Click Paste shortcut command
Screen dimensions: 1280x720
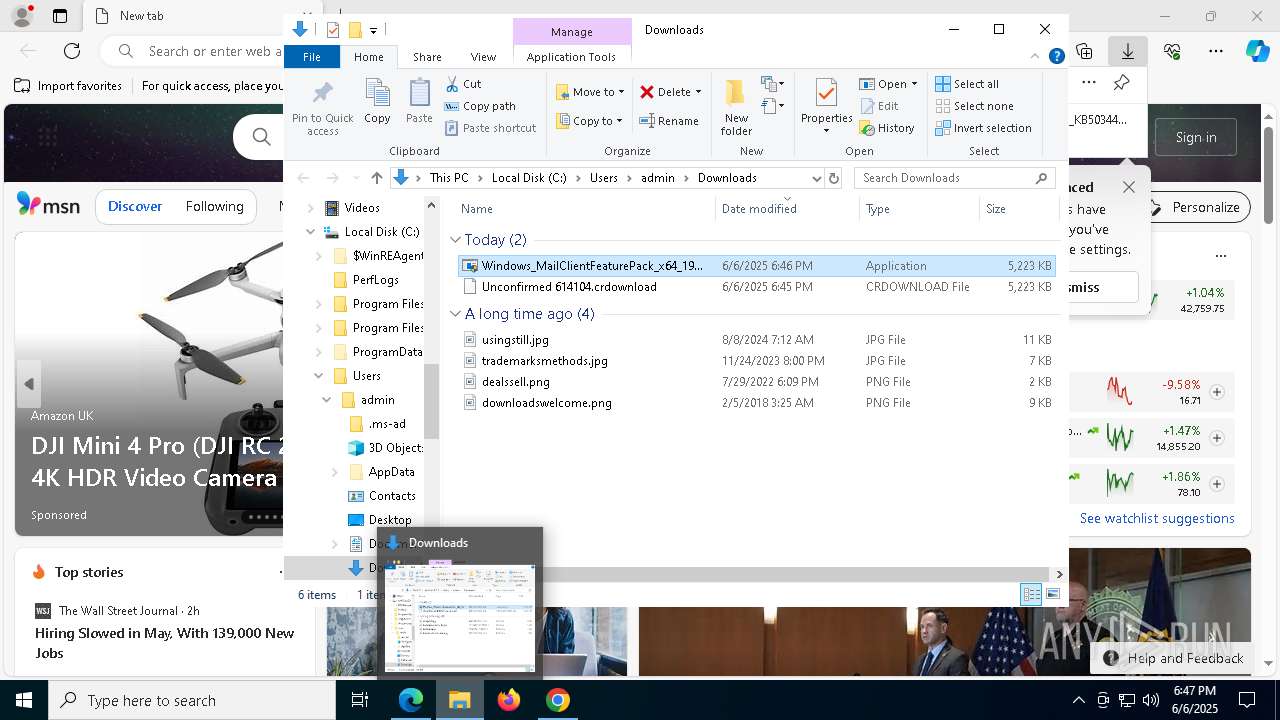[x=490, y=128]
